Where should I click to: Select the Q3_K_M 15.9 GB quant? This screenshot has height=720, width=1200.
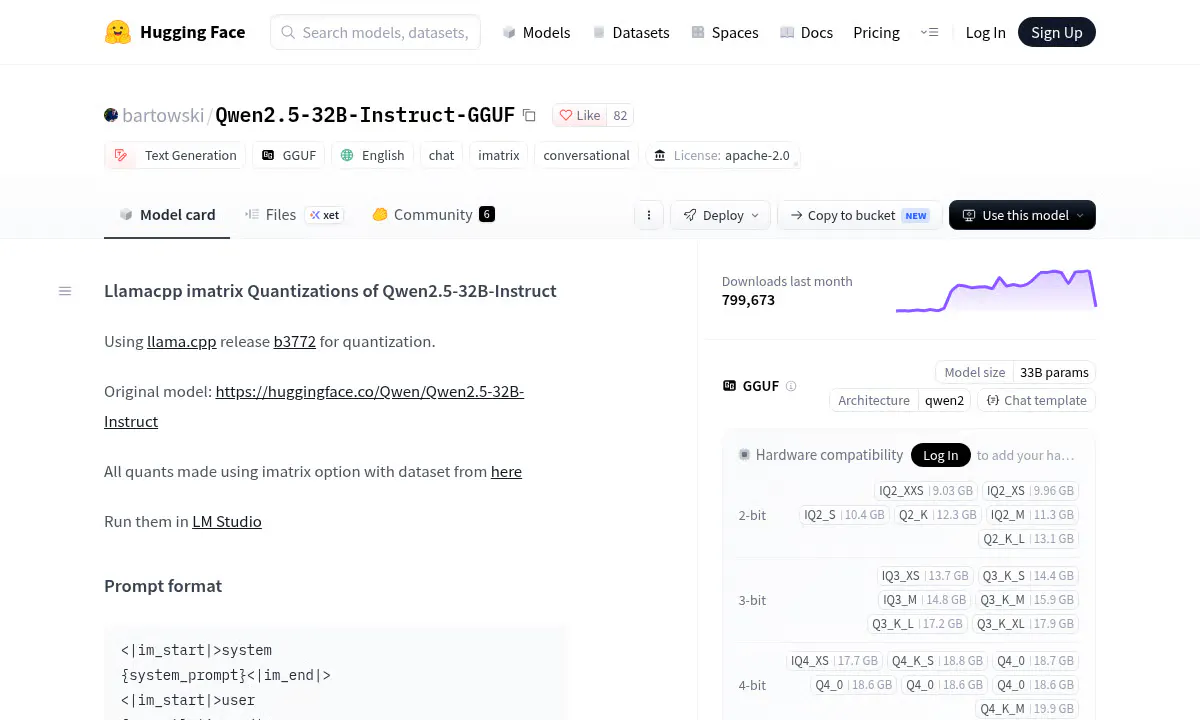1027,600
